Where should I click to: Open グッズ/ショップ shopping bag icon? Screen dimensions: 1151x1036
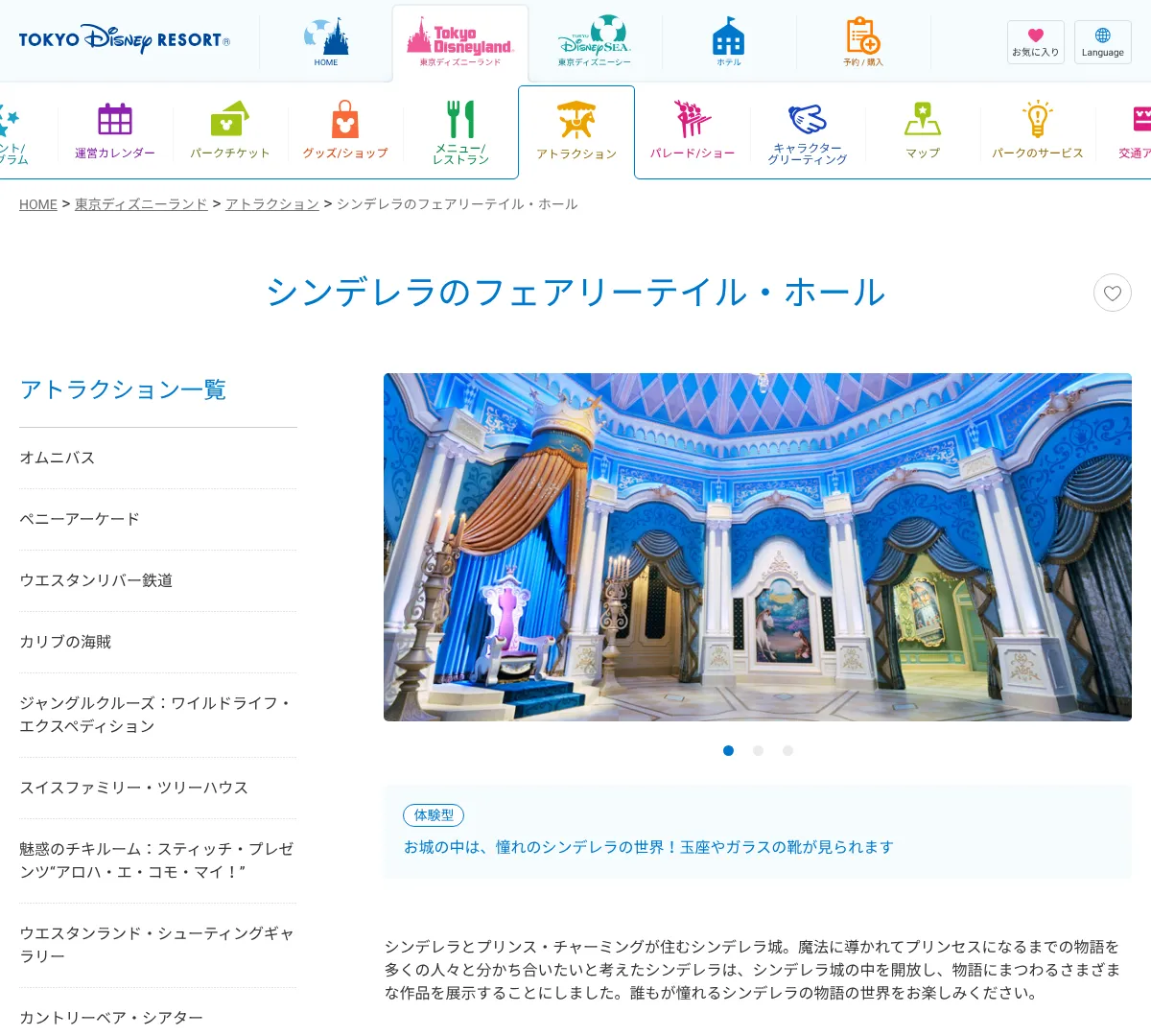pos(345,130)
